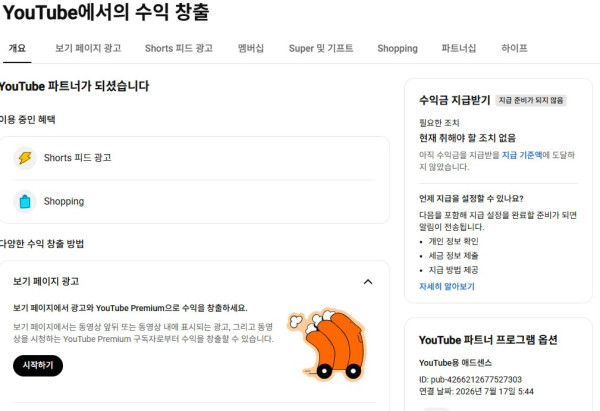Click the YouTube 파트너 프로그램 옵션 heading
This screenshot has width=600, height=411.
point(488,340)
